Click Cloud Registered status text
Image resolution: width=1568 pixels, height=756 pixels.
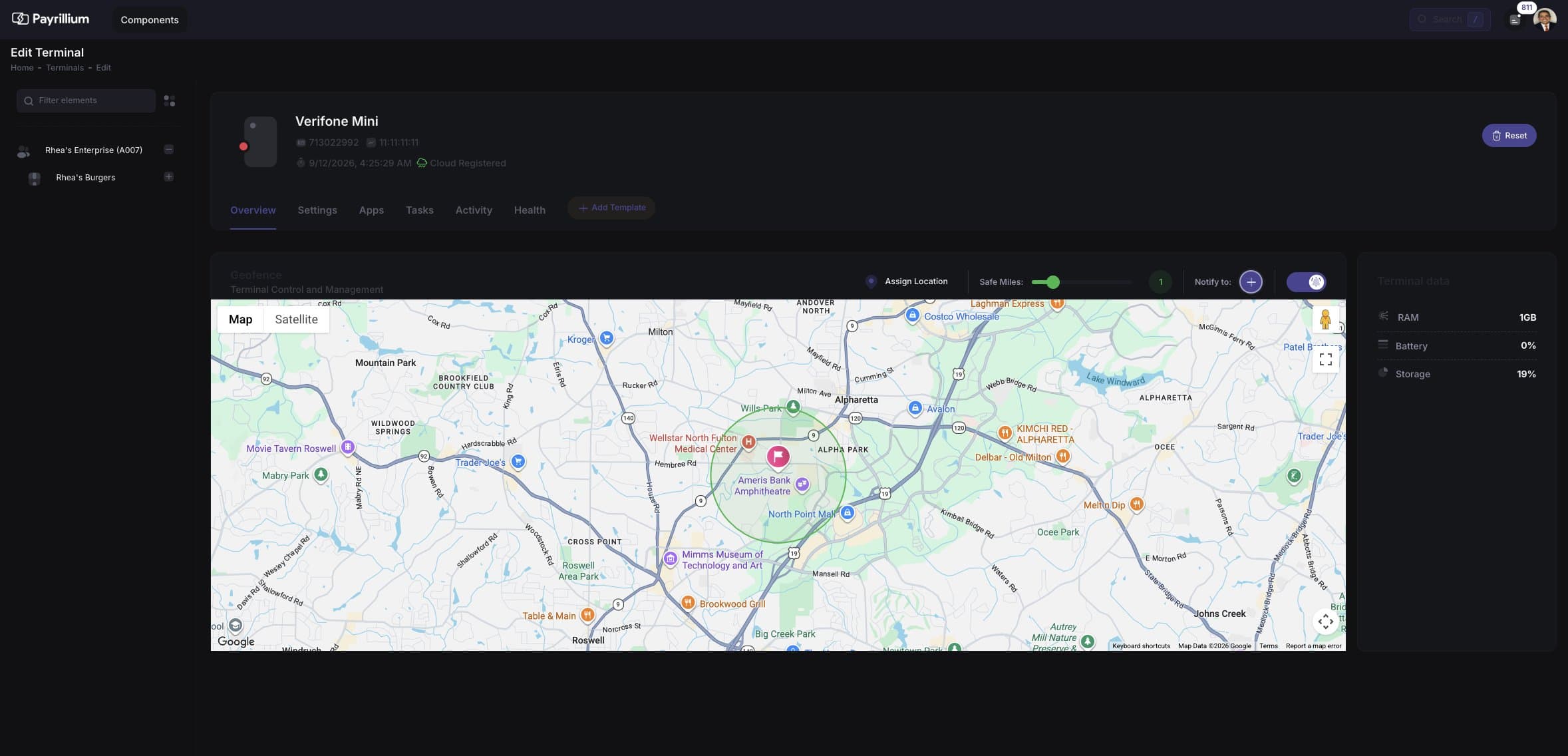click(x=468, y=163)
